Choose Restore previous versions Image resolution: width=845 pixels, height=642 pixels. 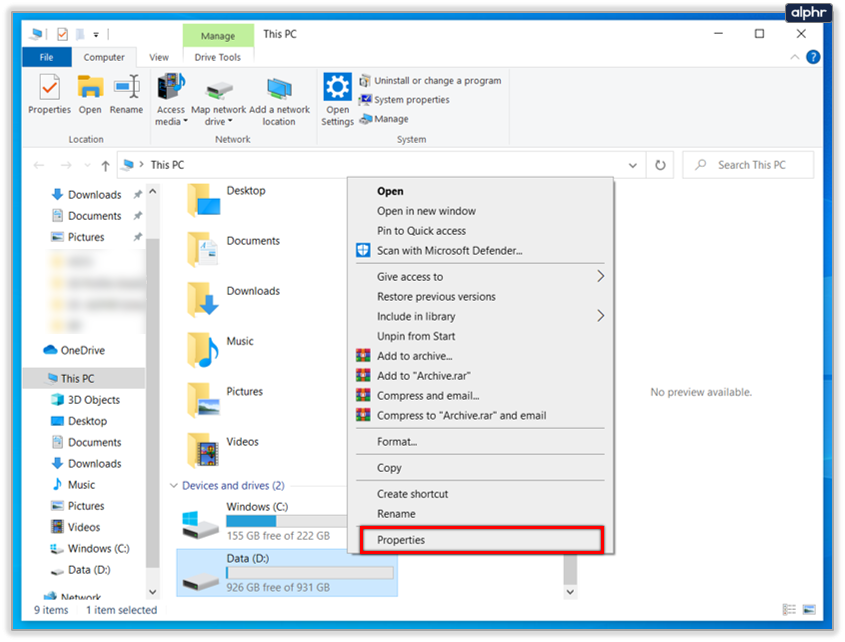[436, 297]
